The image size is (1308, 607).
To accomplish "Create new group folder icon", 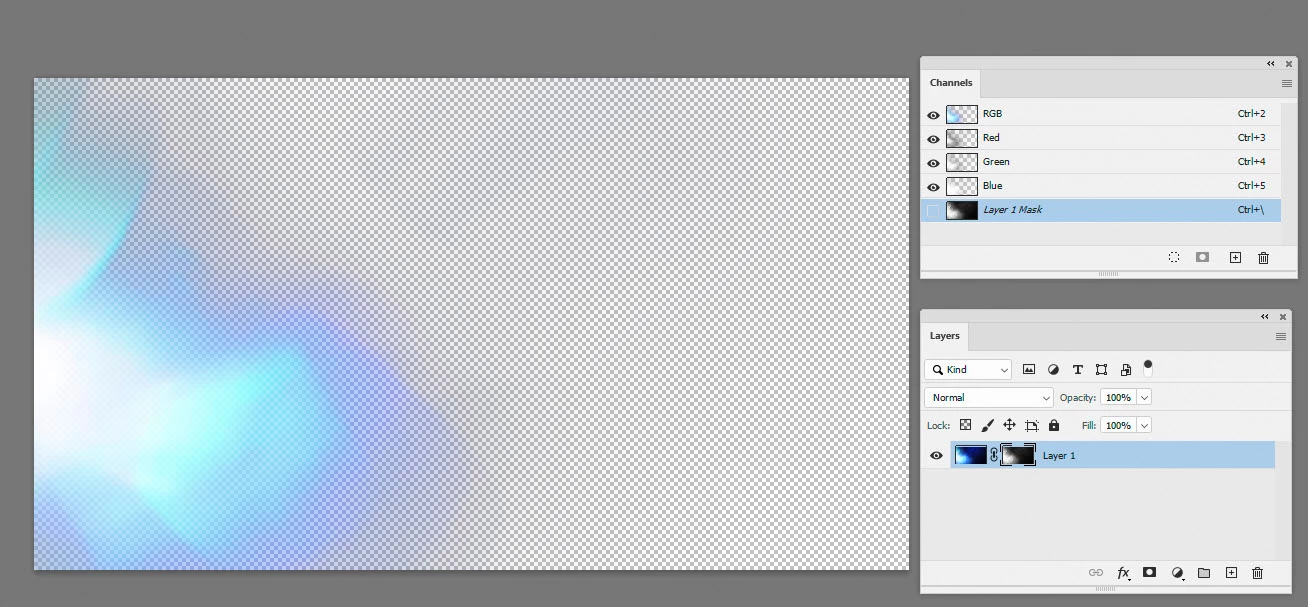I will 1204,573.
